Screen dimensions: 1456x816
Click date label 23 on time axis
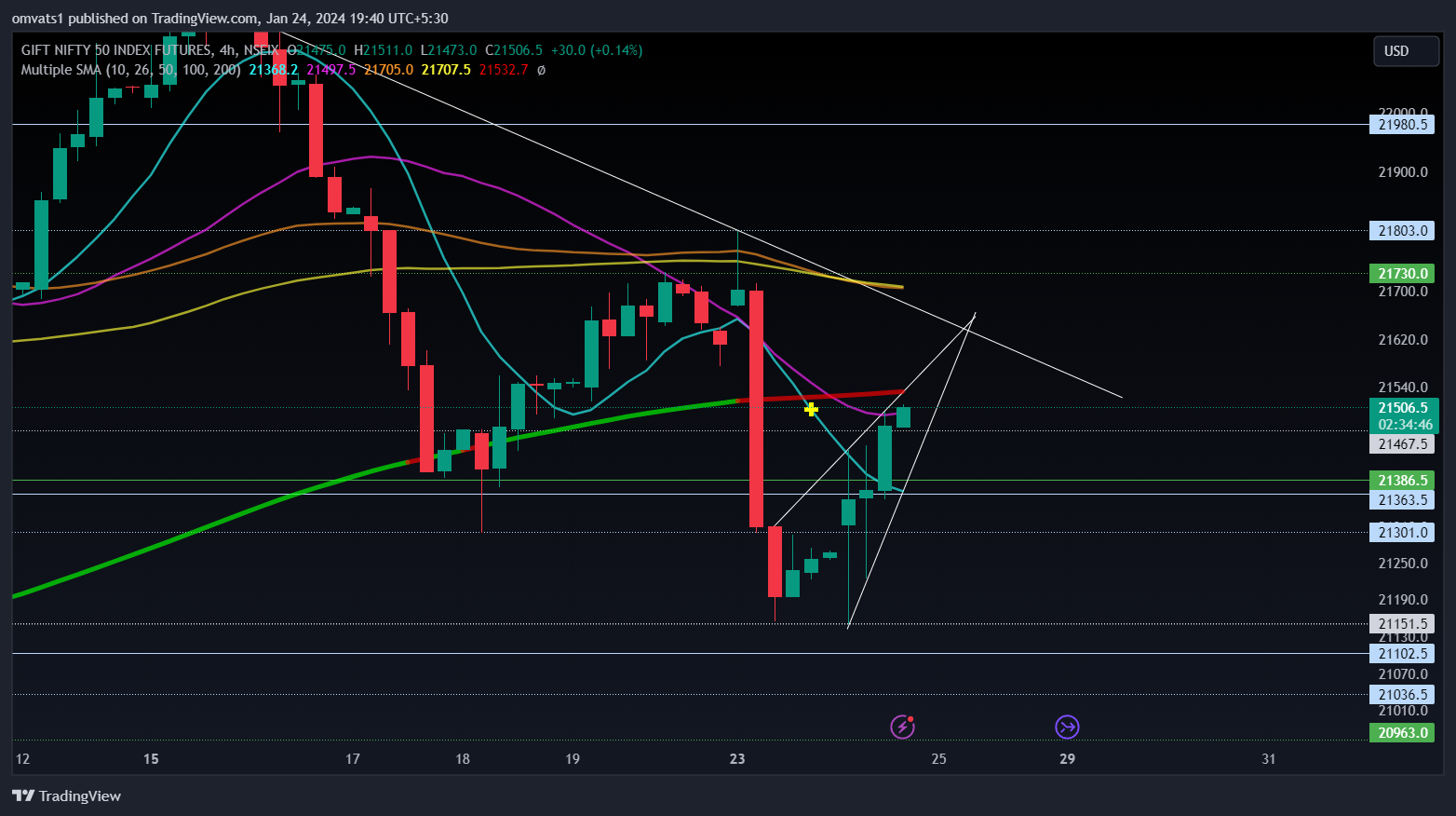coord(737,759)
